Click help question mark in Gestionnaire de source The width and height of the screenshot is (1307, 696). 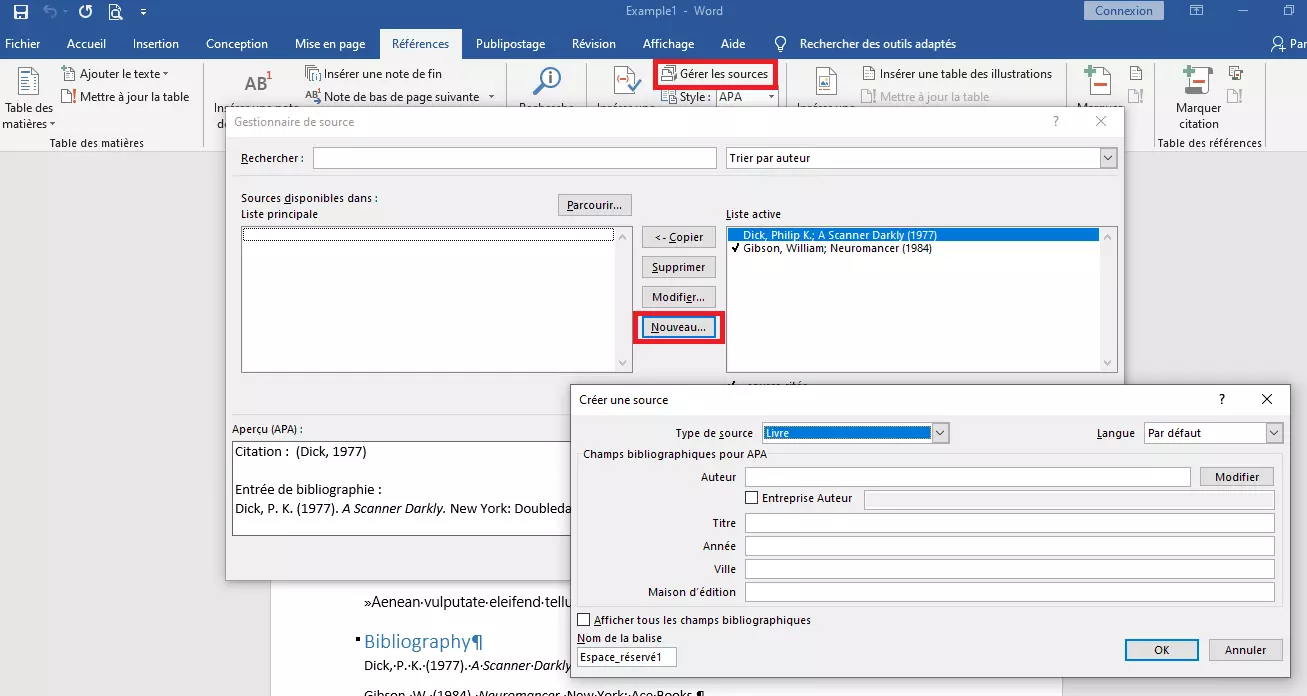(1056, 121)
